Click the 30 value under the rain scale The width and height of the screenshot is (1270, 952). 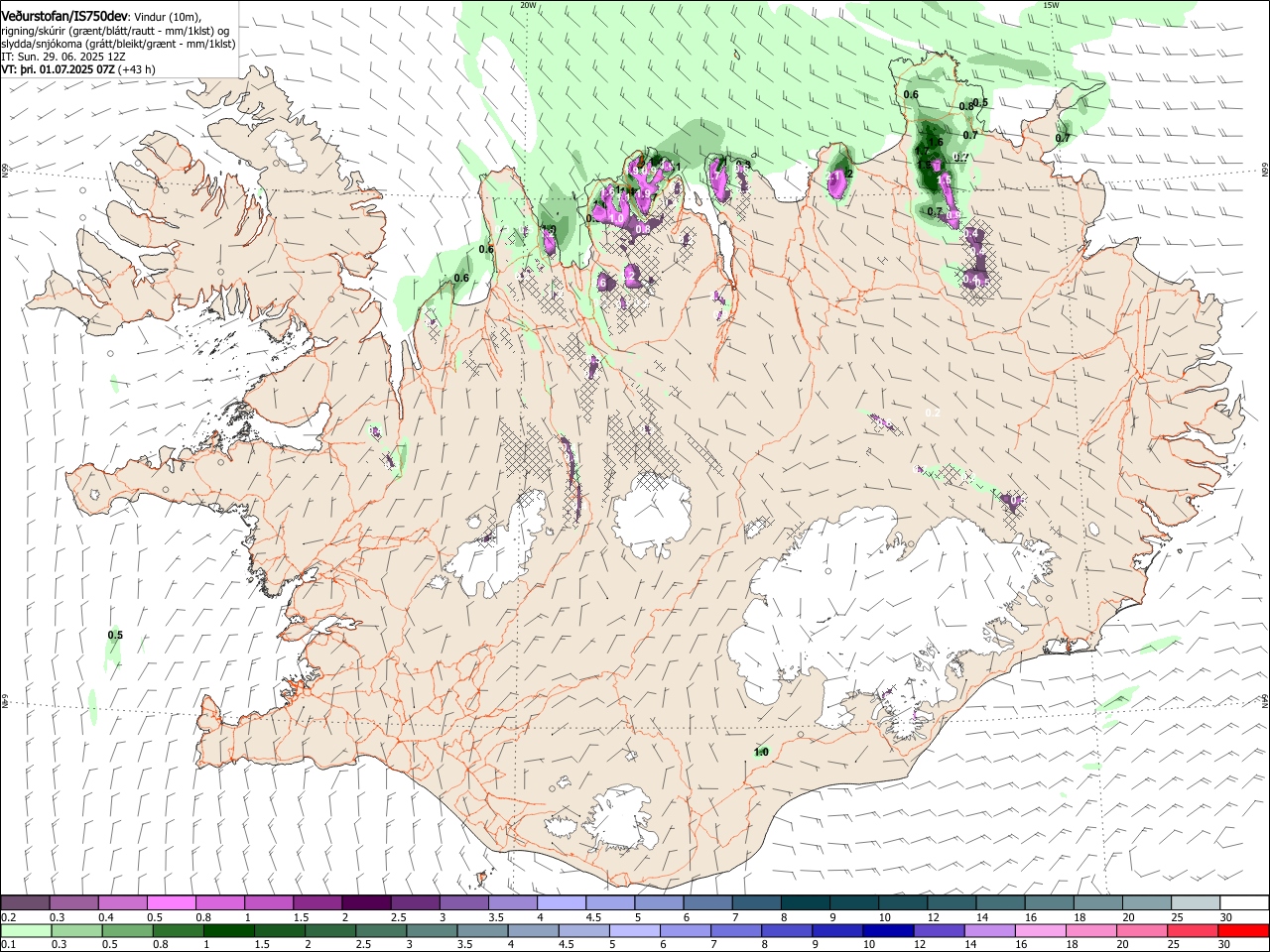1226,944
